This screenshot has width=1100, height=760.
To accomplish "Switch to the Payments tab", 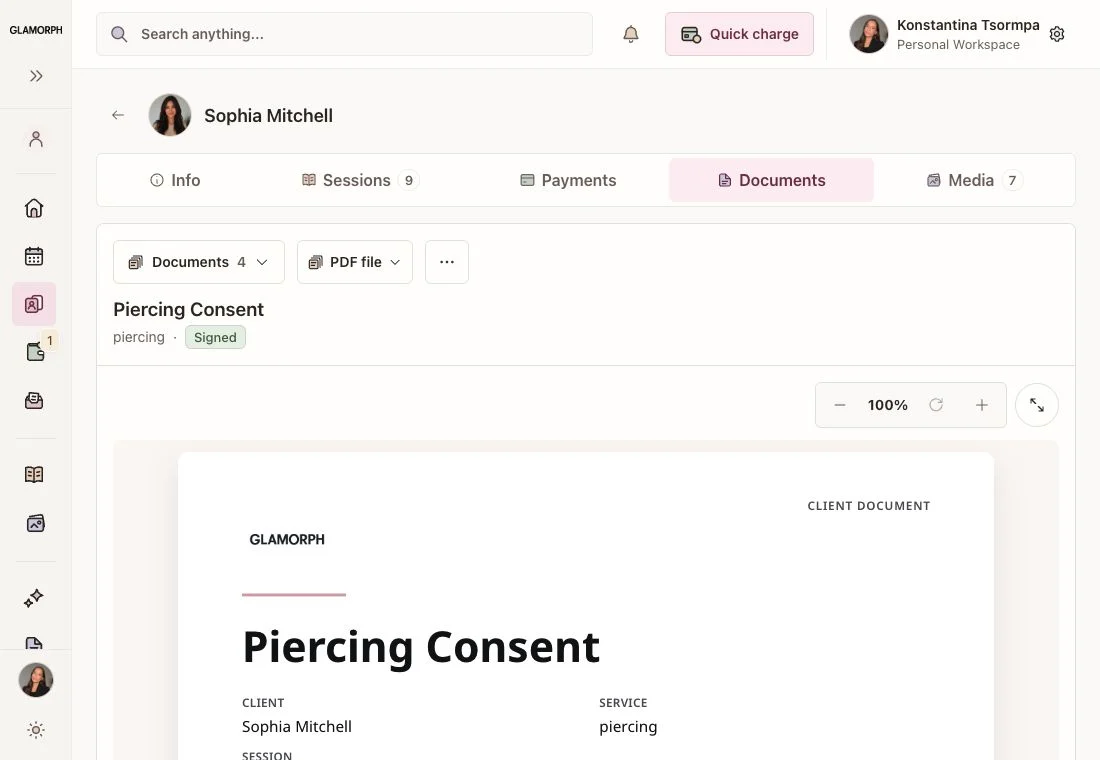I will tap(568, 180).
